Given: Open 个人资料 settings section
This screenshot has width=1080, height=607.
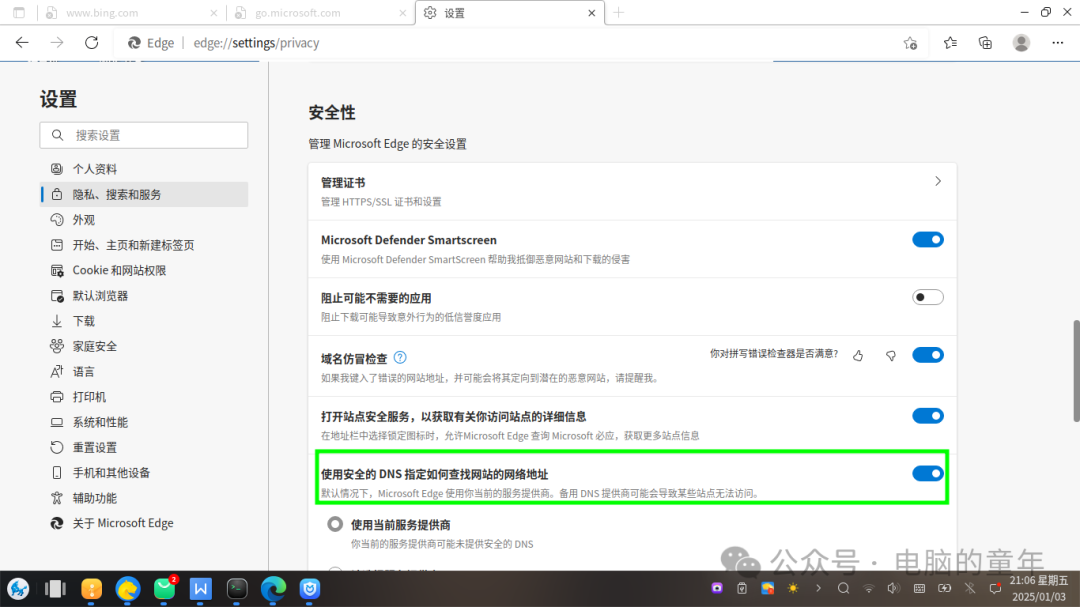Looking at the screenshot, I should 144,169.
